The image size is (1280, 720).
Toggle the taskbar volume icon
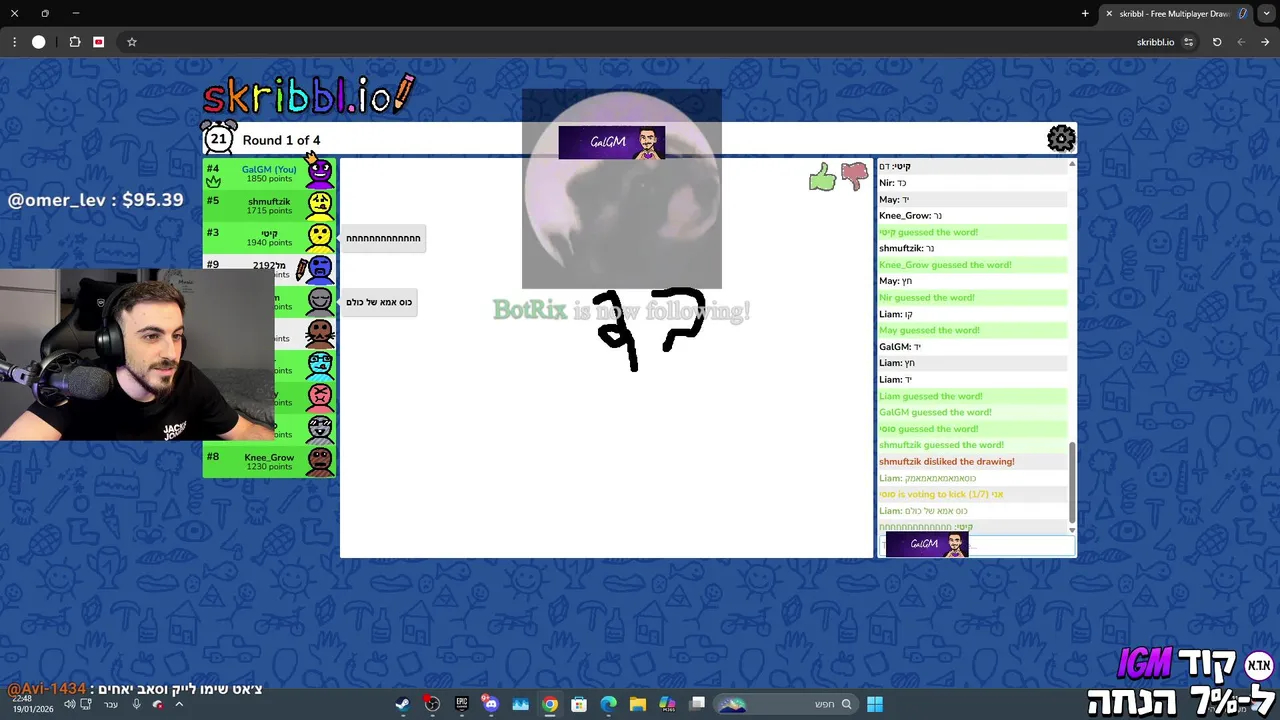point(69,704)
